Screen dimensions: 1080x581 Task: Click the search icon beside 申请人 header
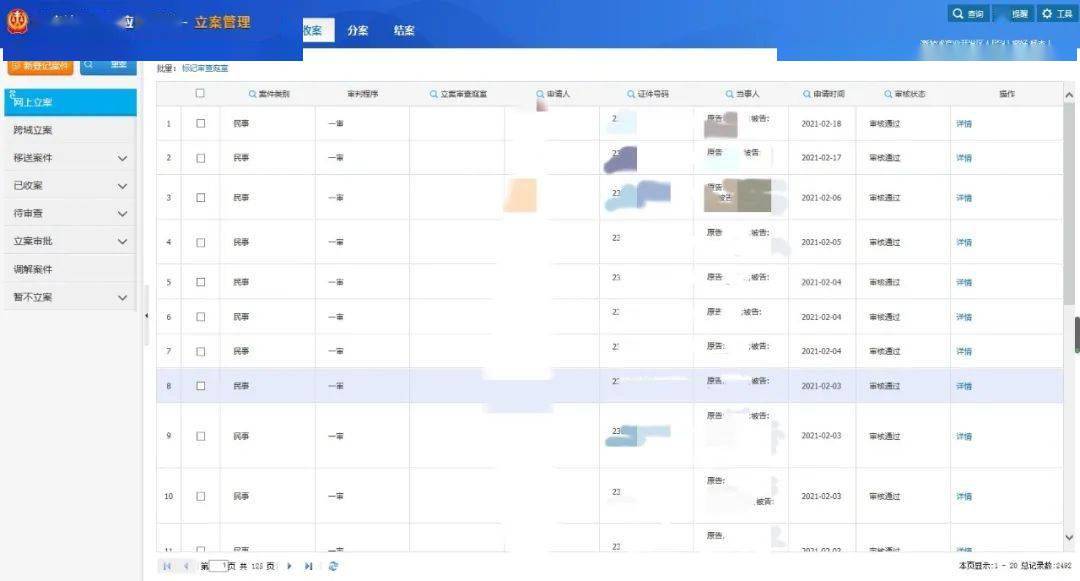pyautogui.click(x=540, y=94)
